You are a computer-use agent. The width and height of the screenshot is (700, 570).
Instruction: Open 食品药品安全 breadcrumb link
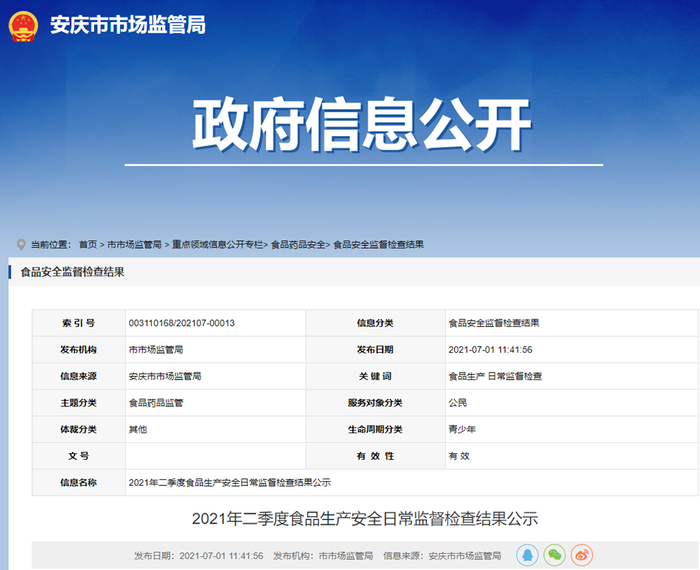pyautogui.click(x=298, y=245)
